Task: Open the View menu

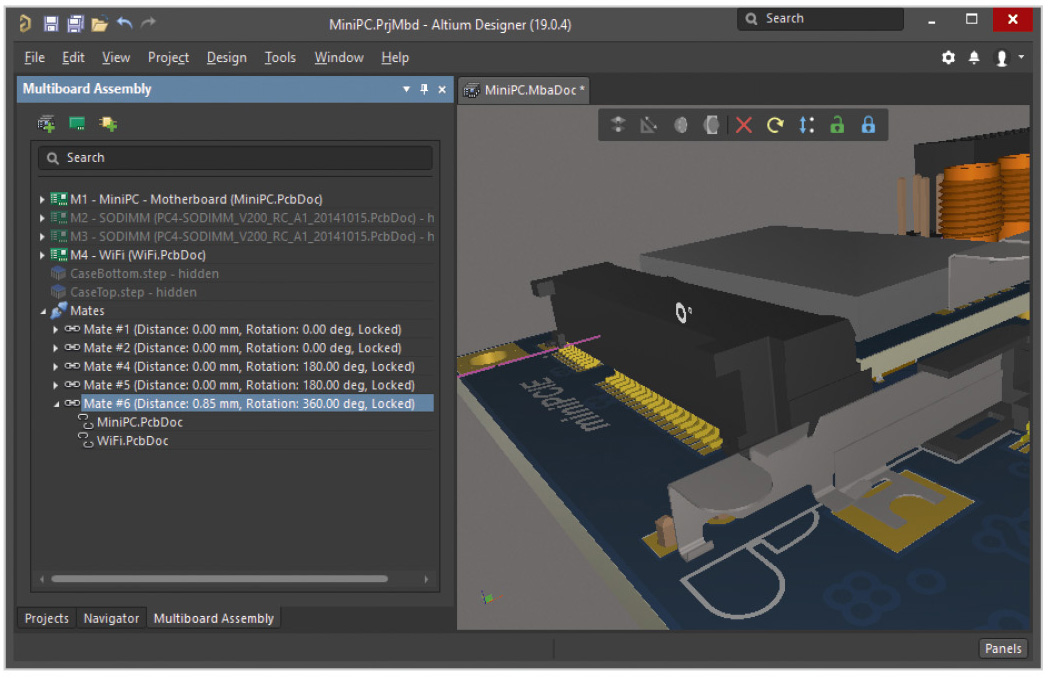Action: [116, 58]
